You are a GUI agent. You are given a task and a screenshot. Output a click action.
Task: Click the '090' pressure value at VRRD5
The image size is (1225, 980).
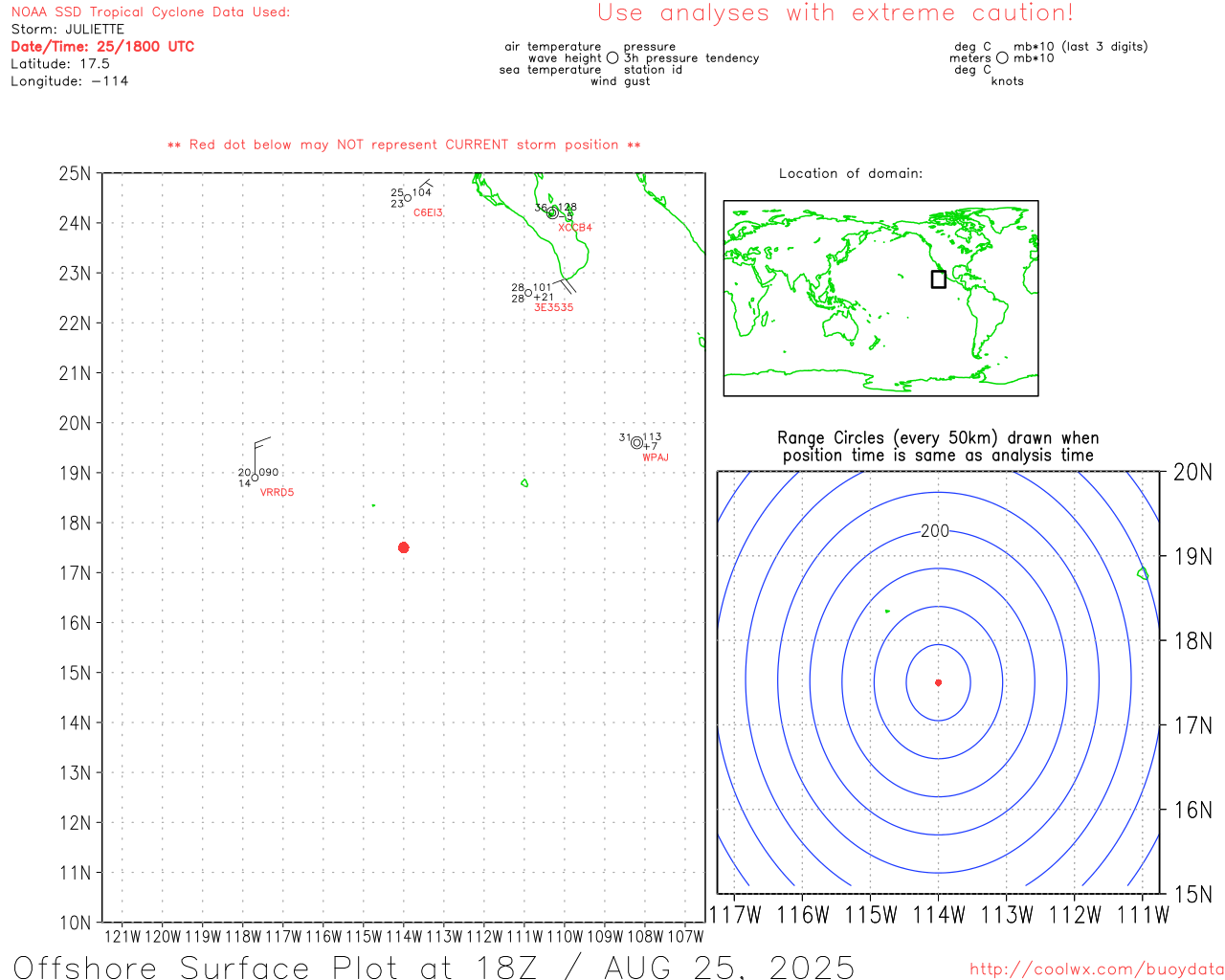point(269,472)
